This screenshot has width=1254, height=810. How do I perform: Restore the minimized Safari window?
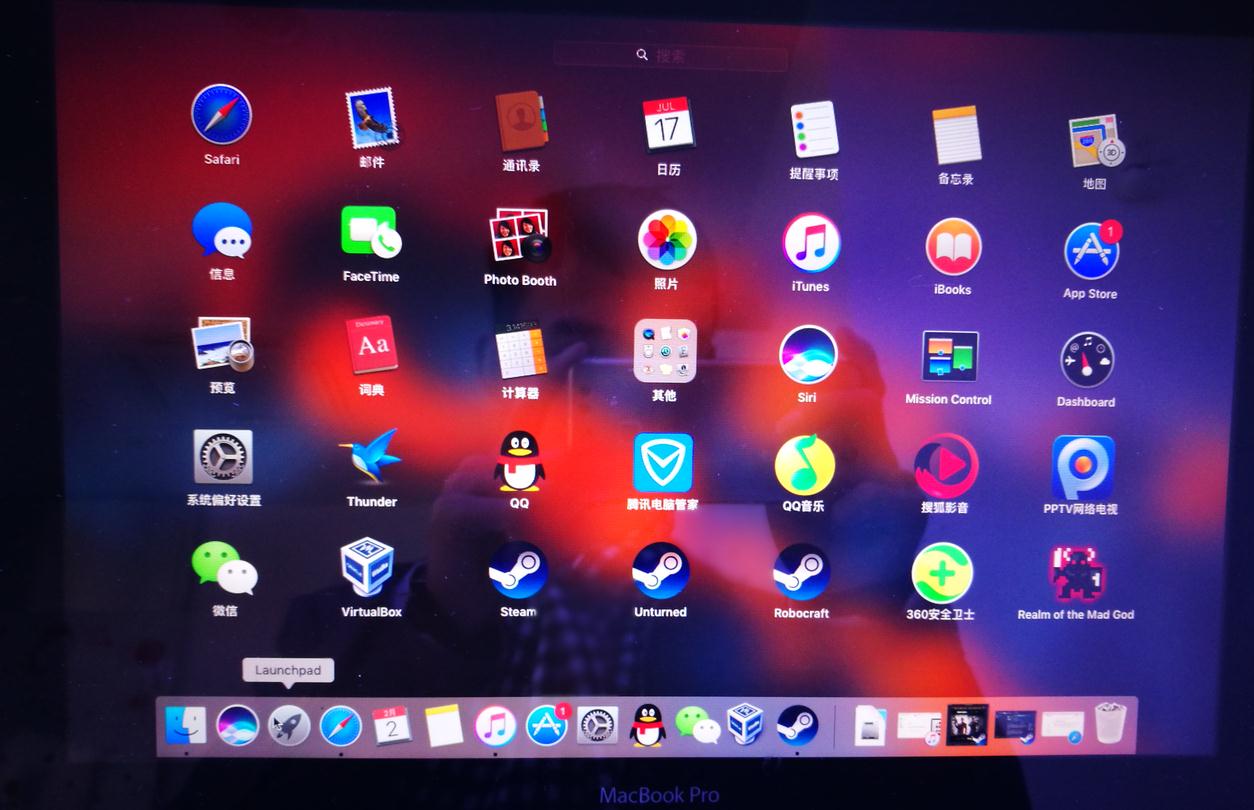tap(1062, 725)
